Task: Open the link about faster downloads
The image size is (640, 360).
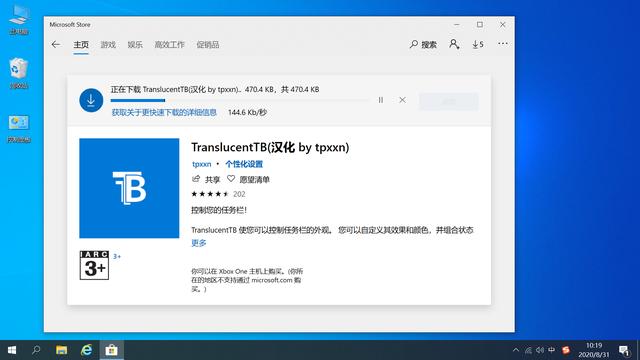Action: pyautogui.click(x=164, y=112)
